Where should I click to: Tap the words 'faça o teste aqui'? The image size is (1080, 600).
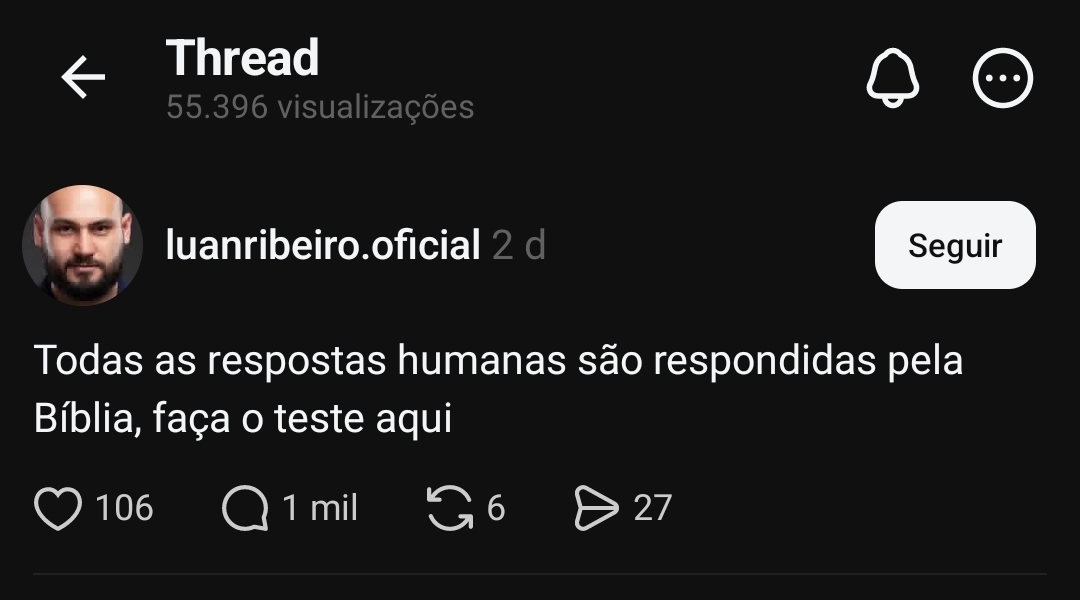(302, 419)
